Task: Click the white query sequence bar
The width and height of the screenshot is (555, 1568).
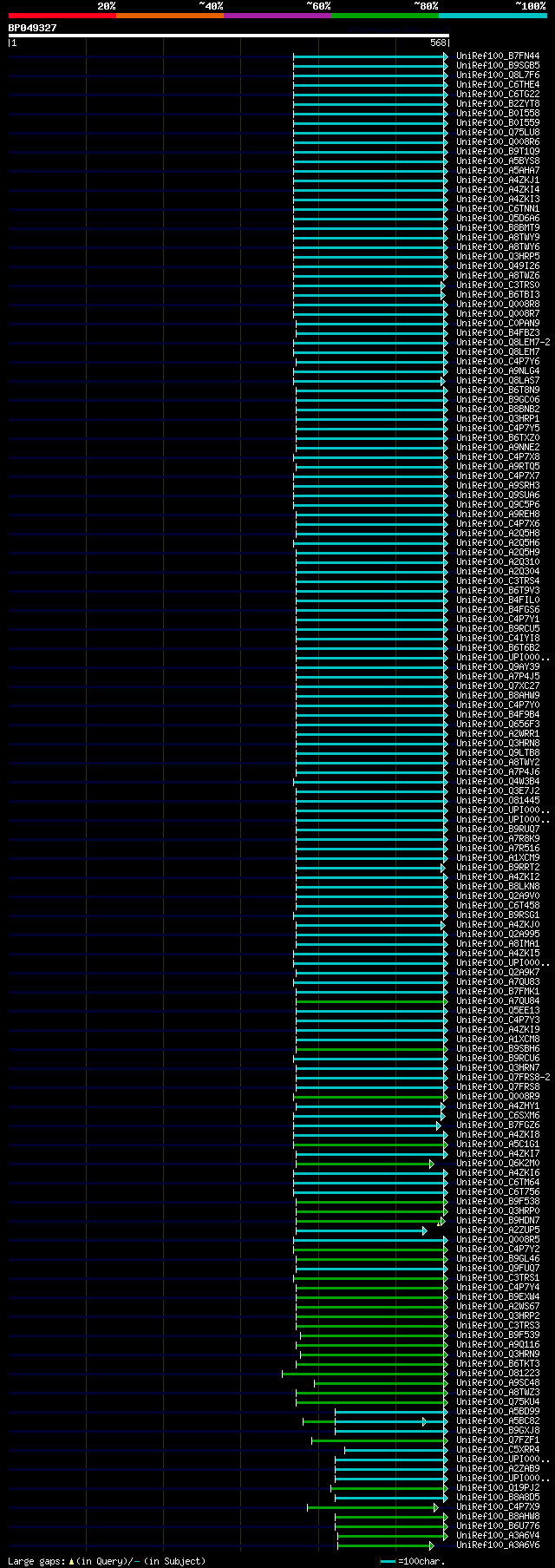Action: click(x=229, y=36)
